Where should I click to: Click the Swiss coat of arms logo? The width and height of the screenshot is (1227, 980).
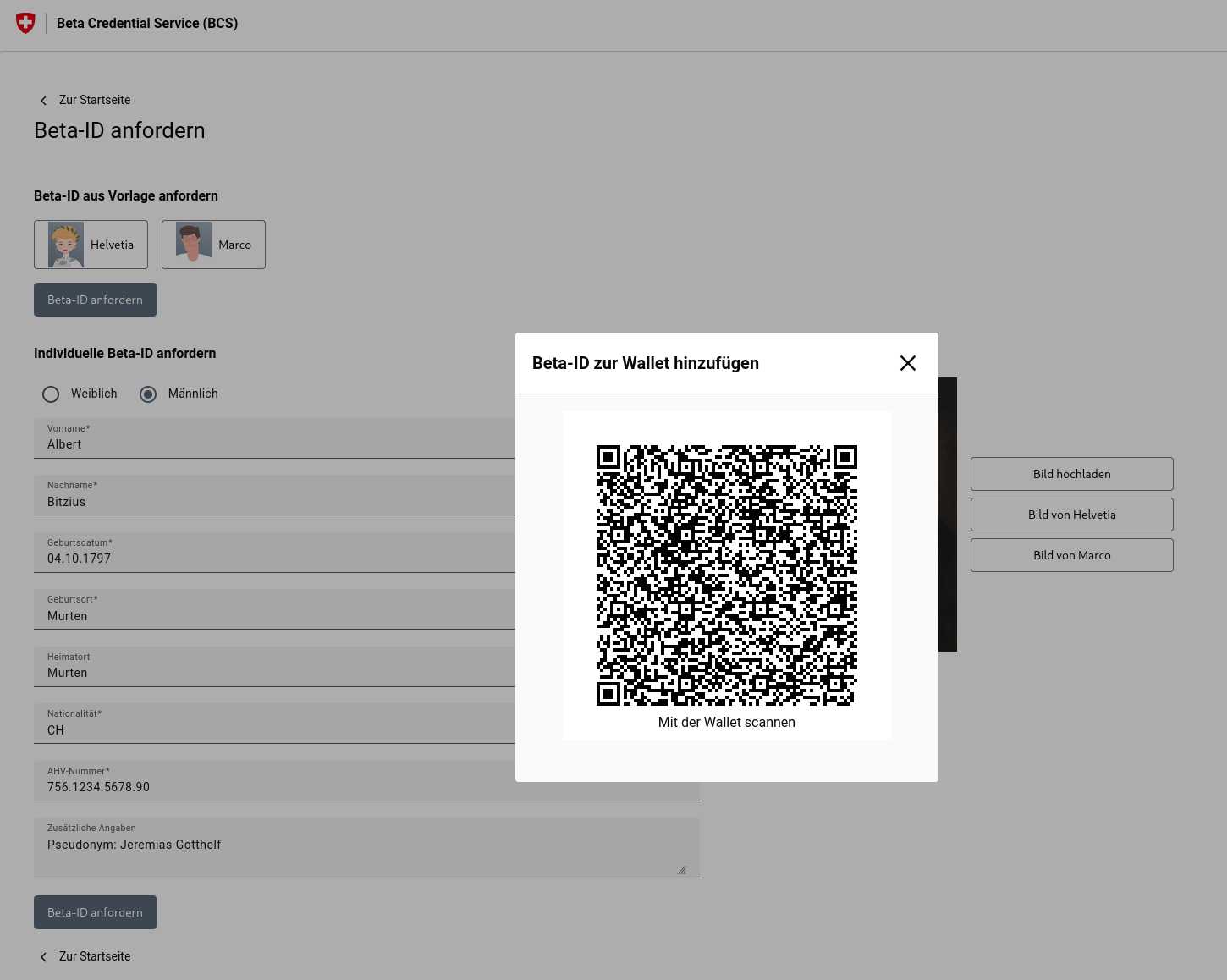[25, 23]
